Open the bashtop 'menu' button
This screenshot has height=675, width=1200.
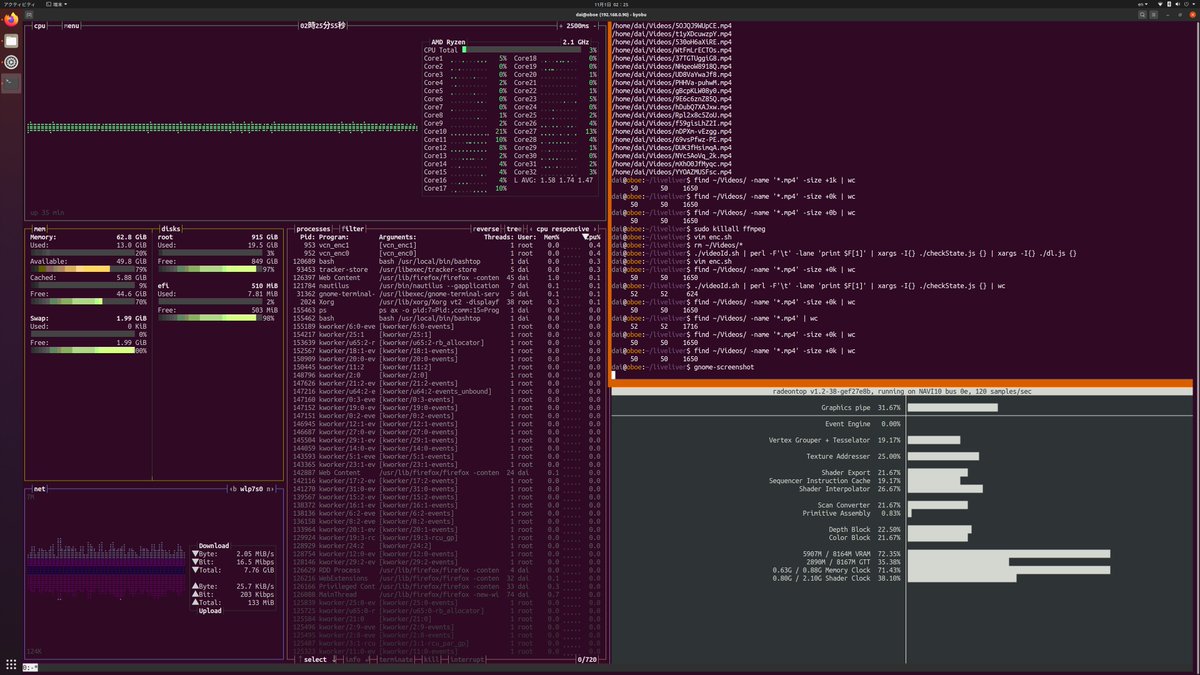pyautogui.click(x=72, y=26)
